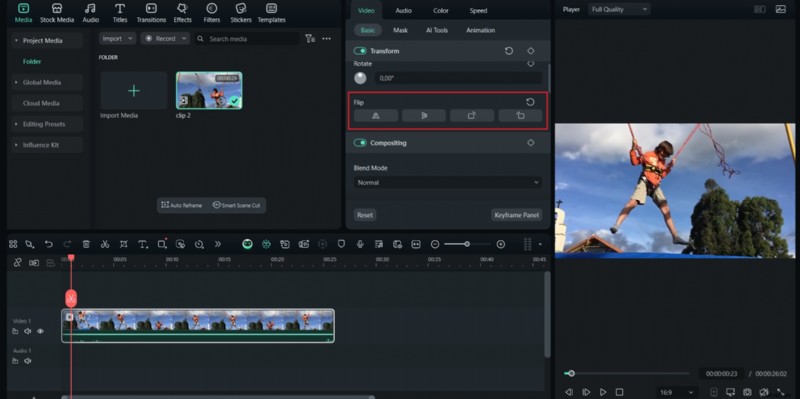Viewport: 800px width, 399px height.
Task: Open the Import dropdown
Action: pyautogui.click(x=117, y=39)
